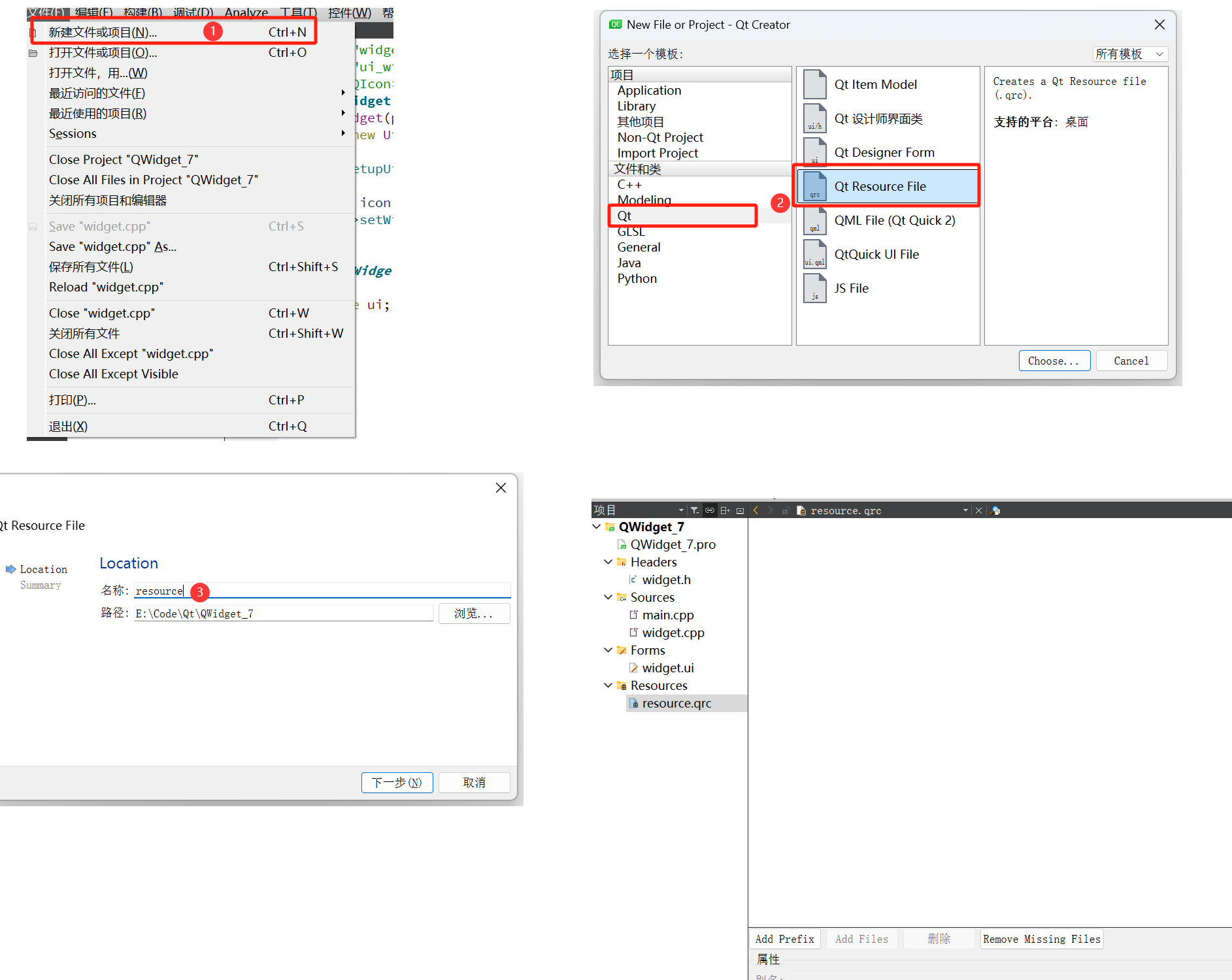Collapse the Forms folder
This screenshot has width=1232, height=980.
pos(608,650)
